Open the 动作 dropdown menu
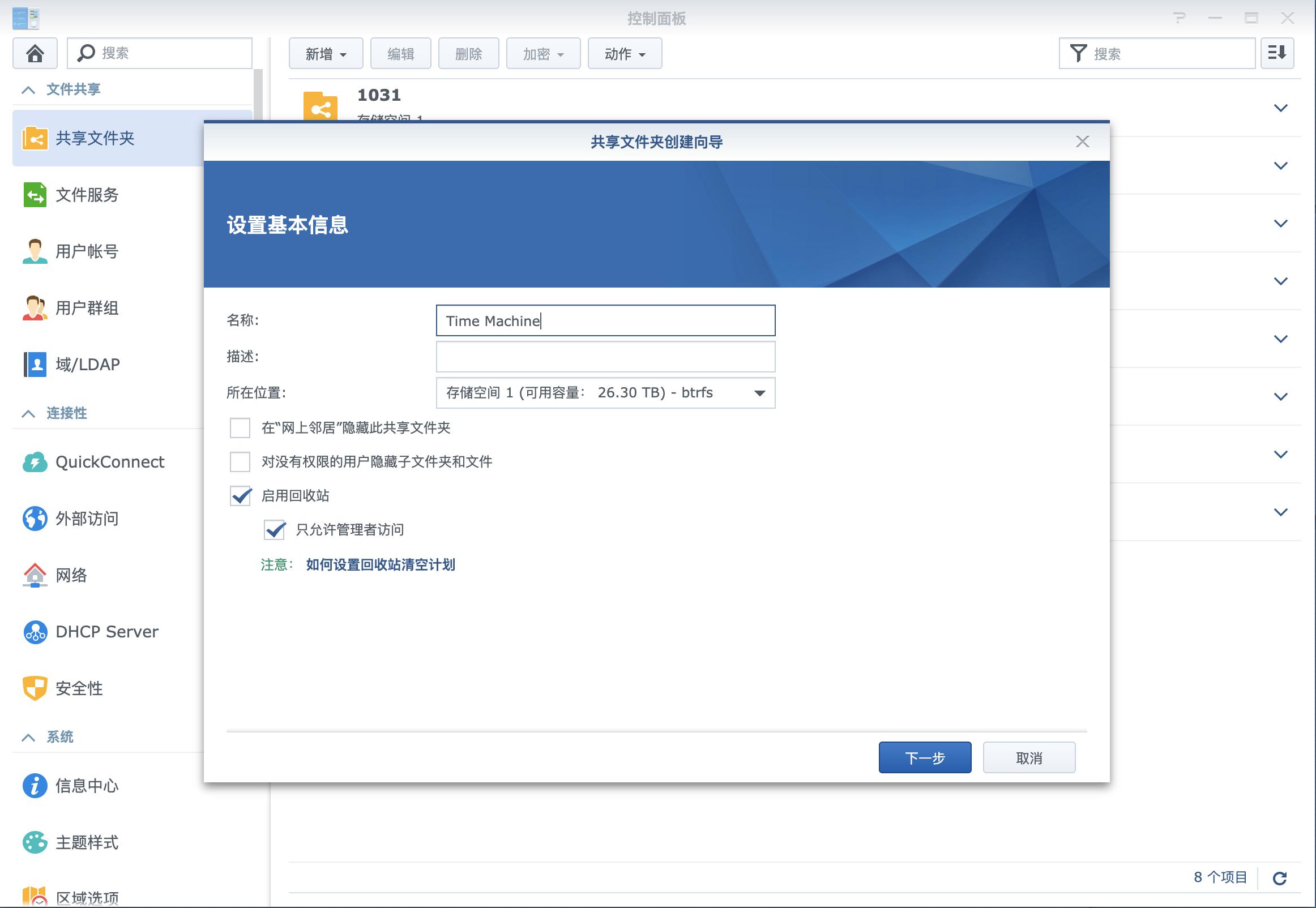Viewport: 1316px width, 908px height. 624,53
